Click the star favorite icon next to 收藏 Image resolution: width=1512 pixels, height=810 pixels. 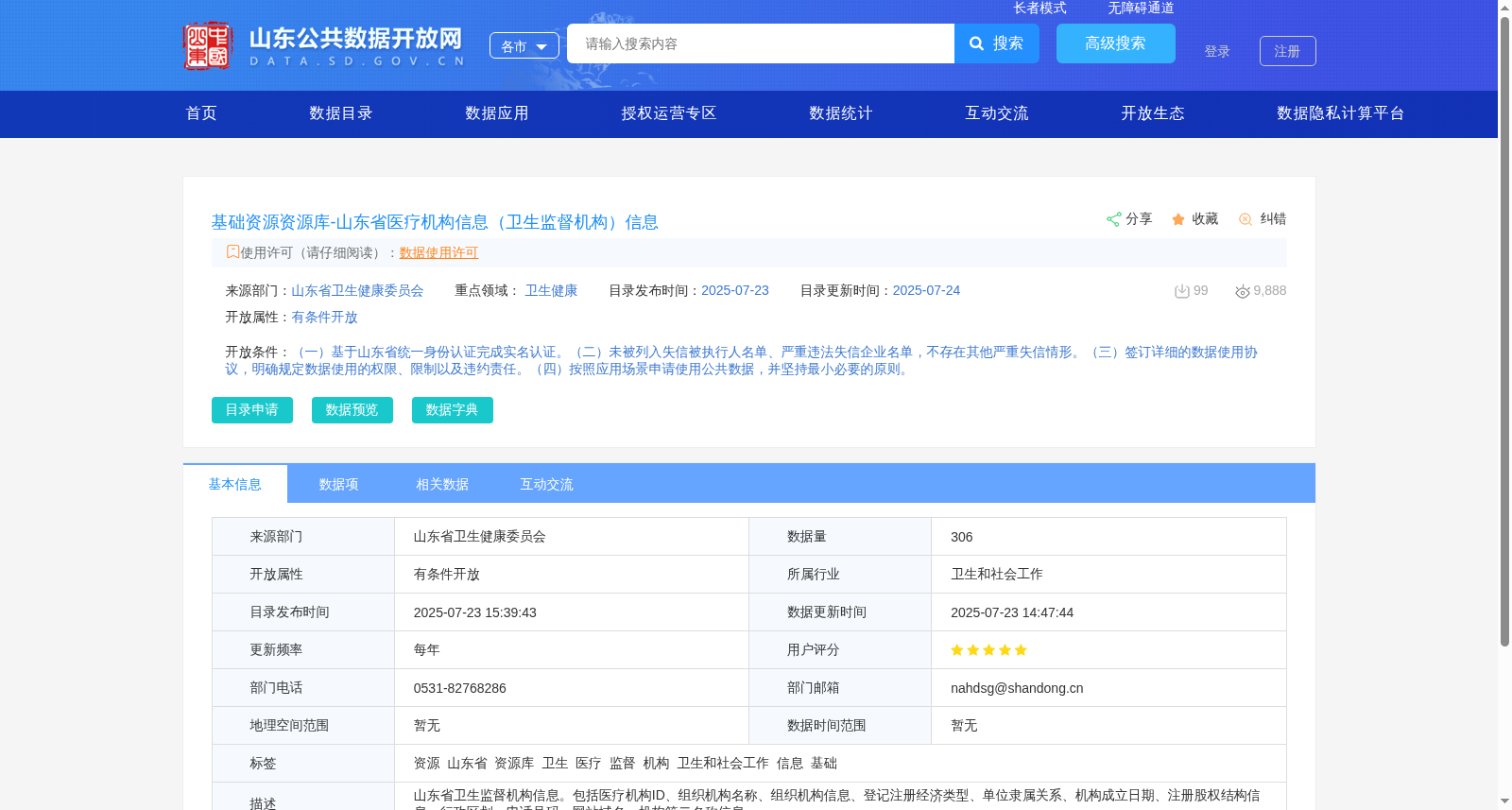tap(1178, 219)
